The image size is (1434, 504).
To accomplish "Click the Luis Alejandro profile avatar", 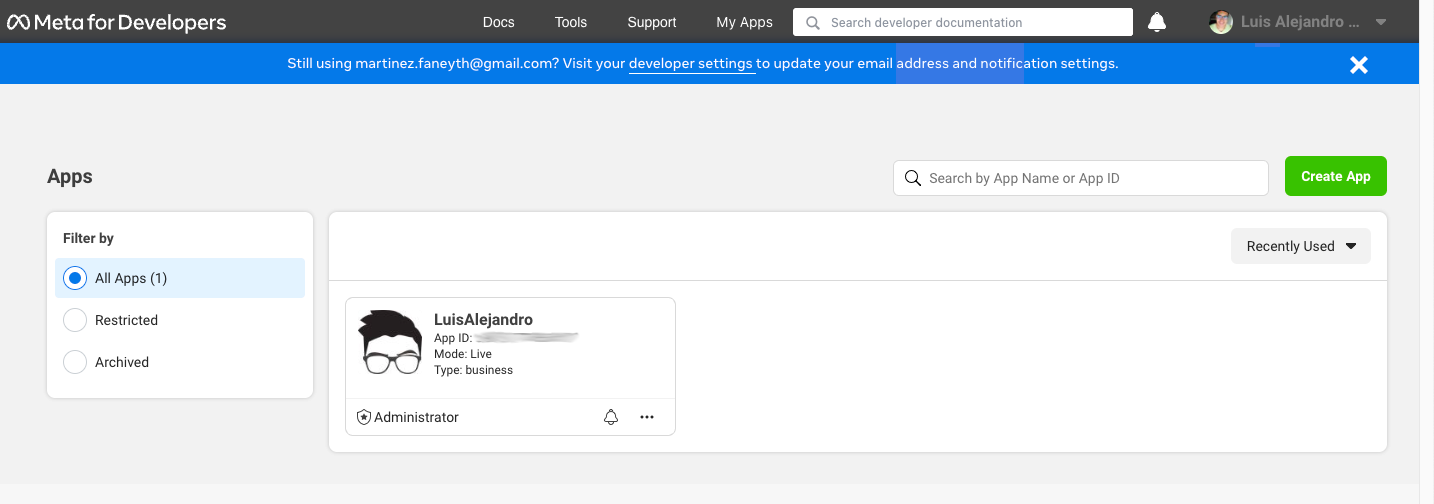I will point(1221,22).
